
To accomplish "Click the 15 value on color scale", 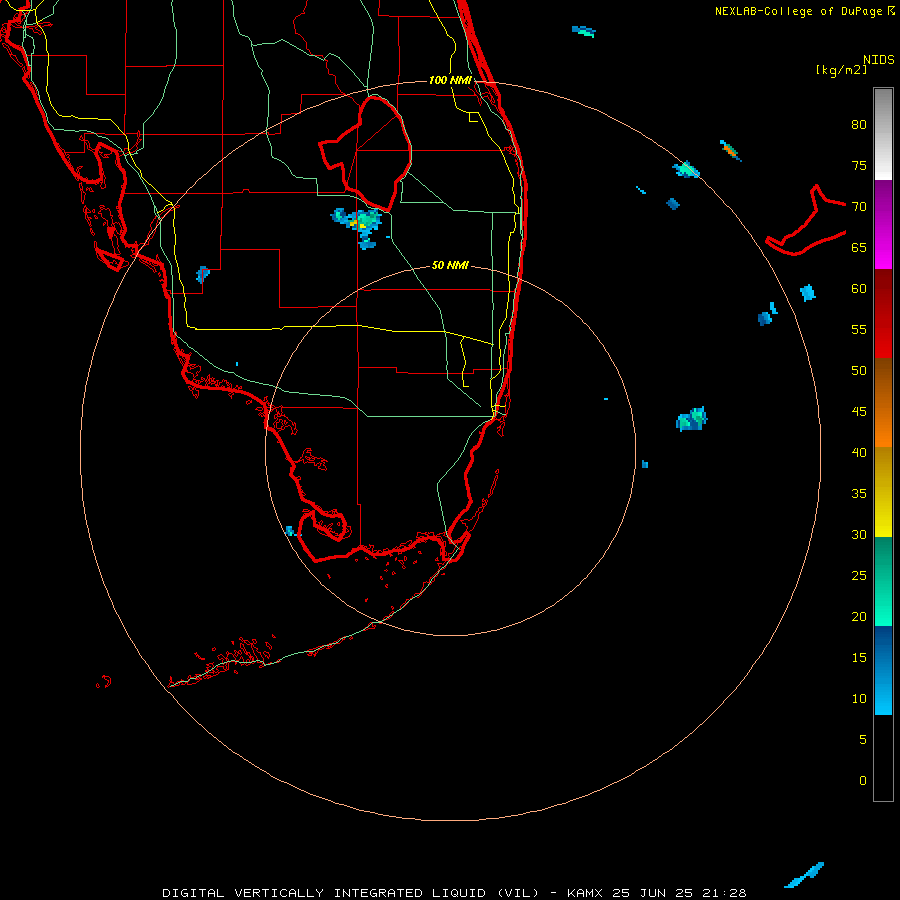I will tap(859, 658).
